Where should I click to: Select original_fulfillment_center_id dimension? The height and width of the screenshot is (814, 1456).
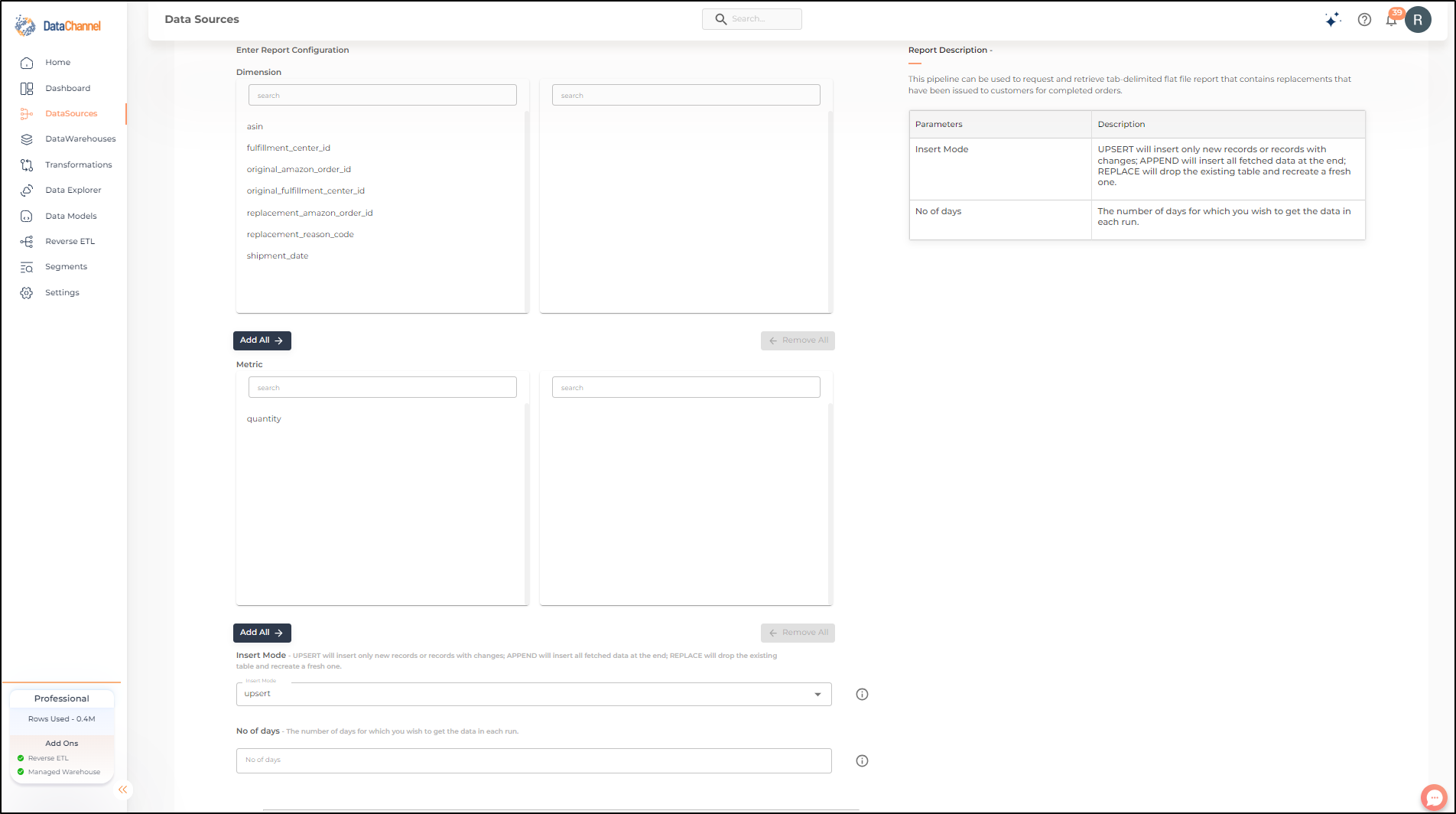[305, 191]
